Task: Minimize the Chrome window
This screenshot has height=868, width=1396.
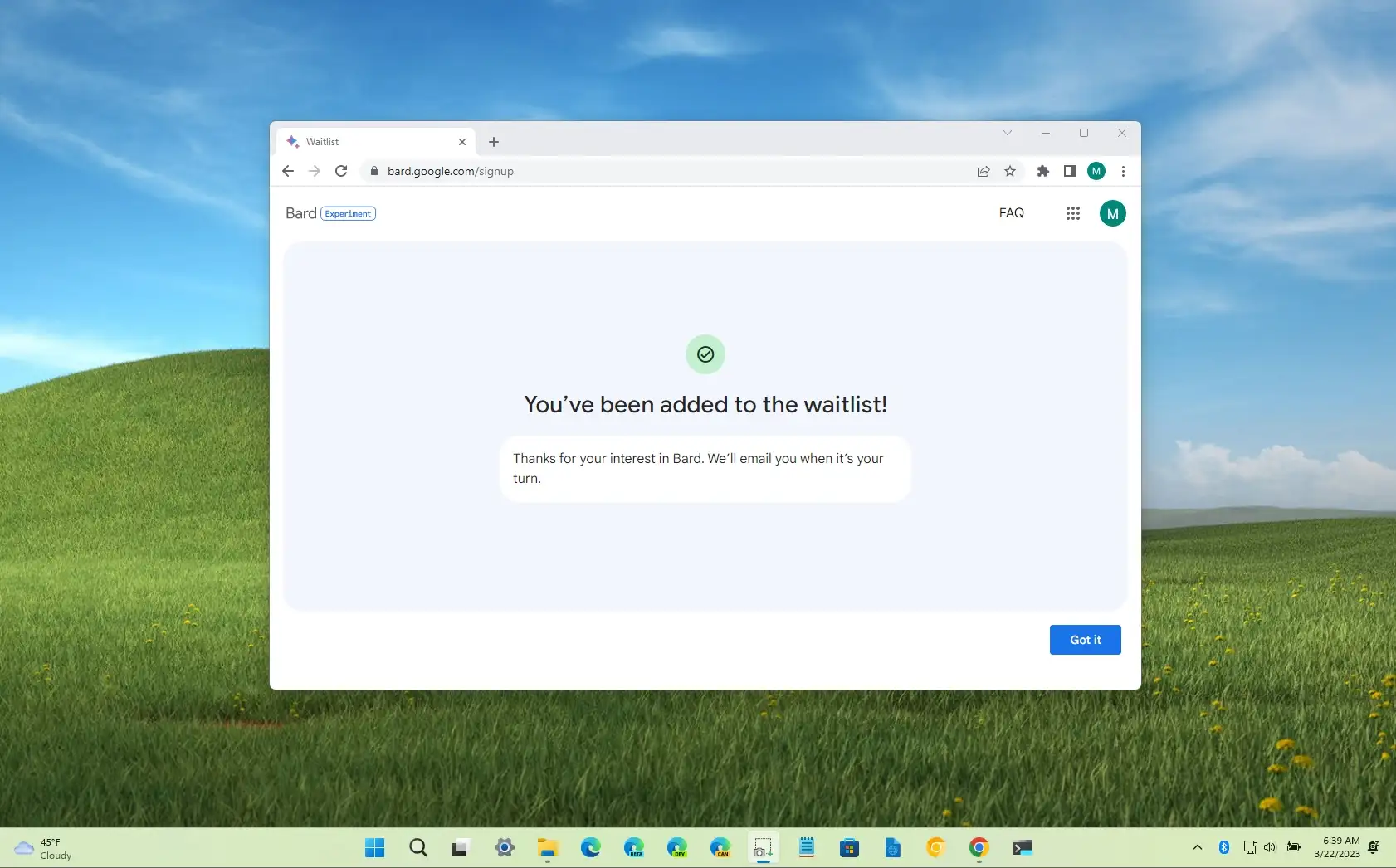Action: pos(1046,133)
